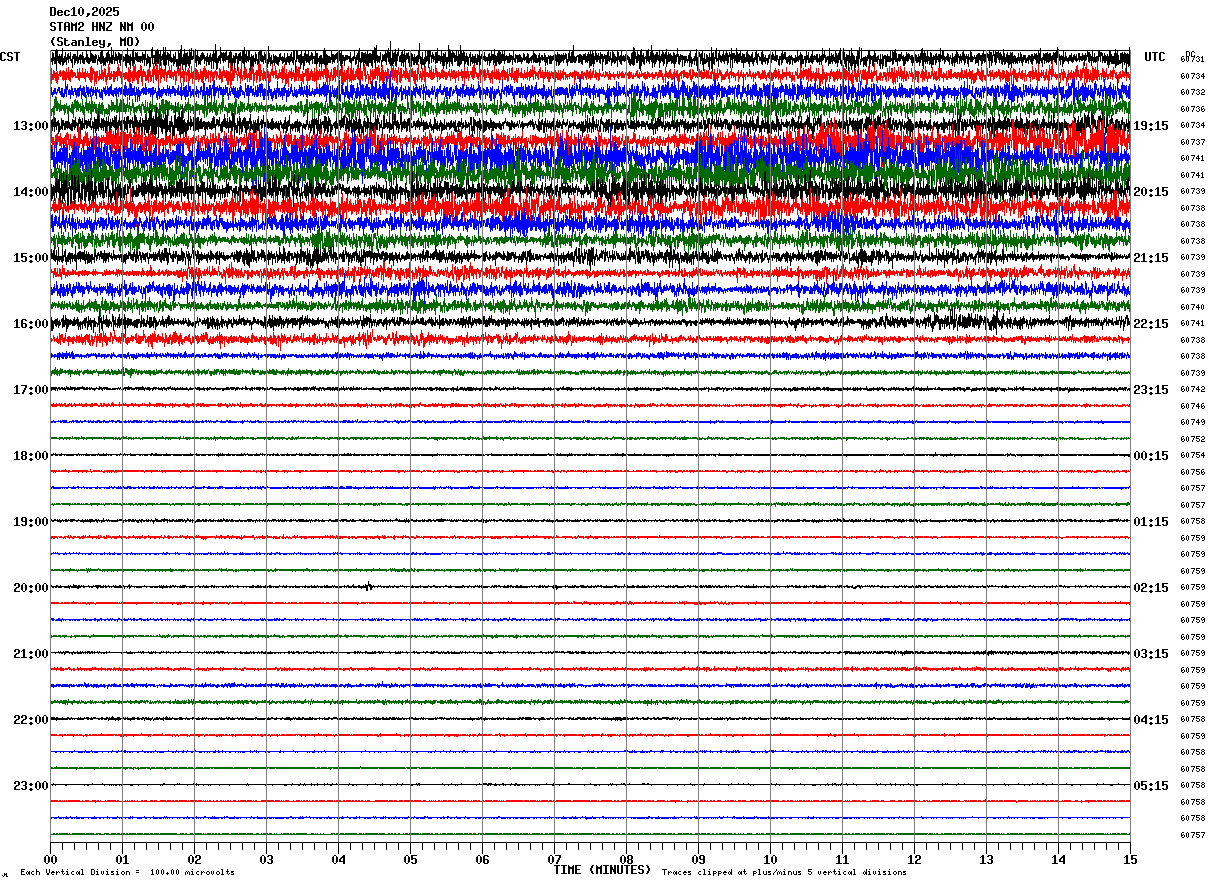Click the Traces clipped at plus/minus 5 divisions note

click(784, 873)
